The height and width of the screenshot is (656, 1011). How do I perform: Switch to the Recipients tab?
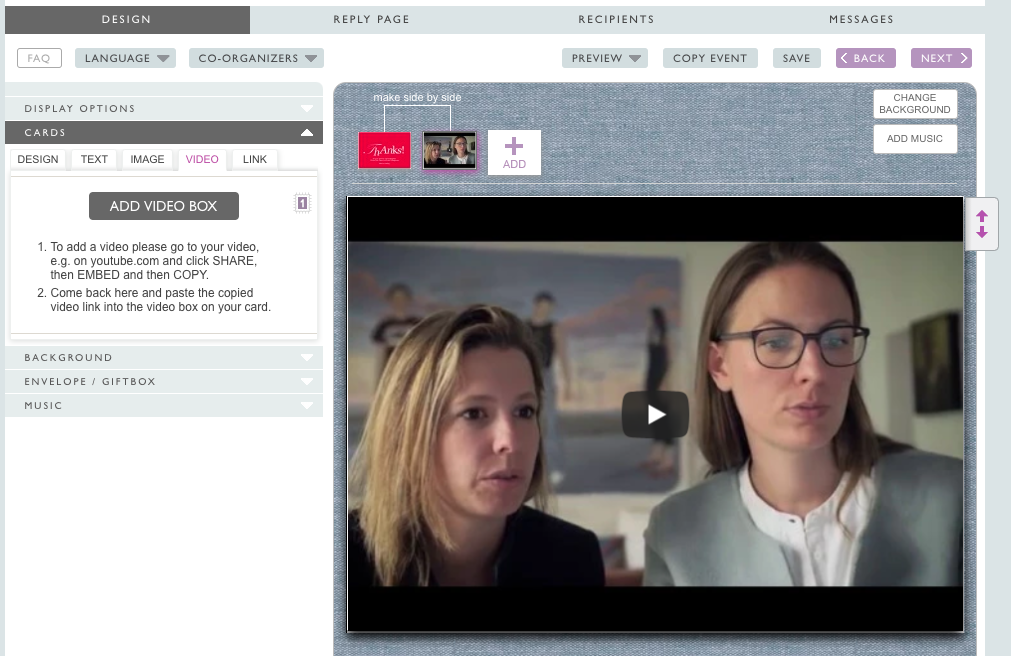coord(616,19)
